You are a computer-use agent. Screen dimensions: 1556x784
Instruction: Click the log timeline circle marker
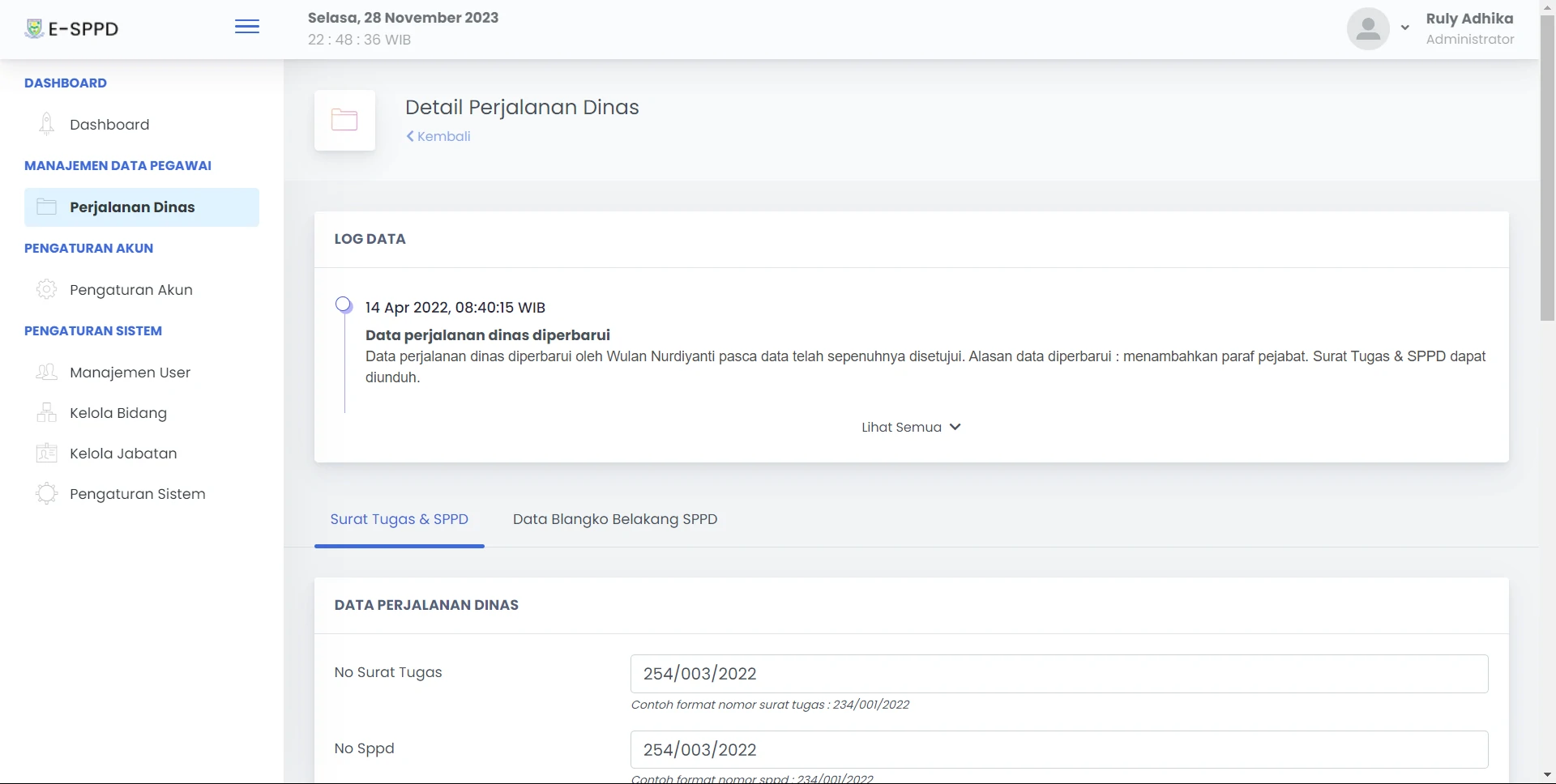tap(344, 305)
